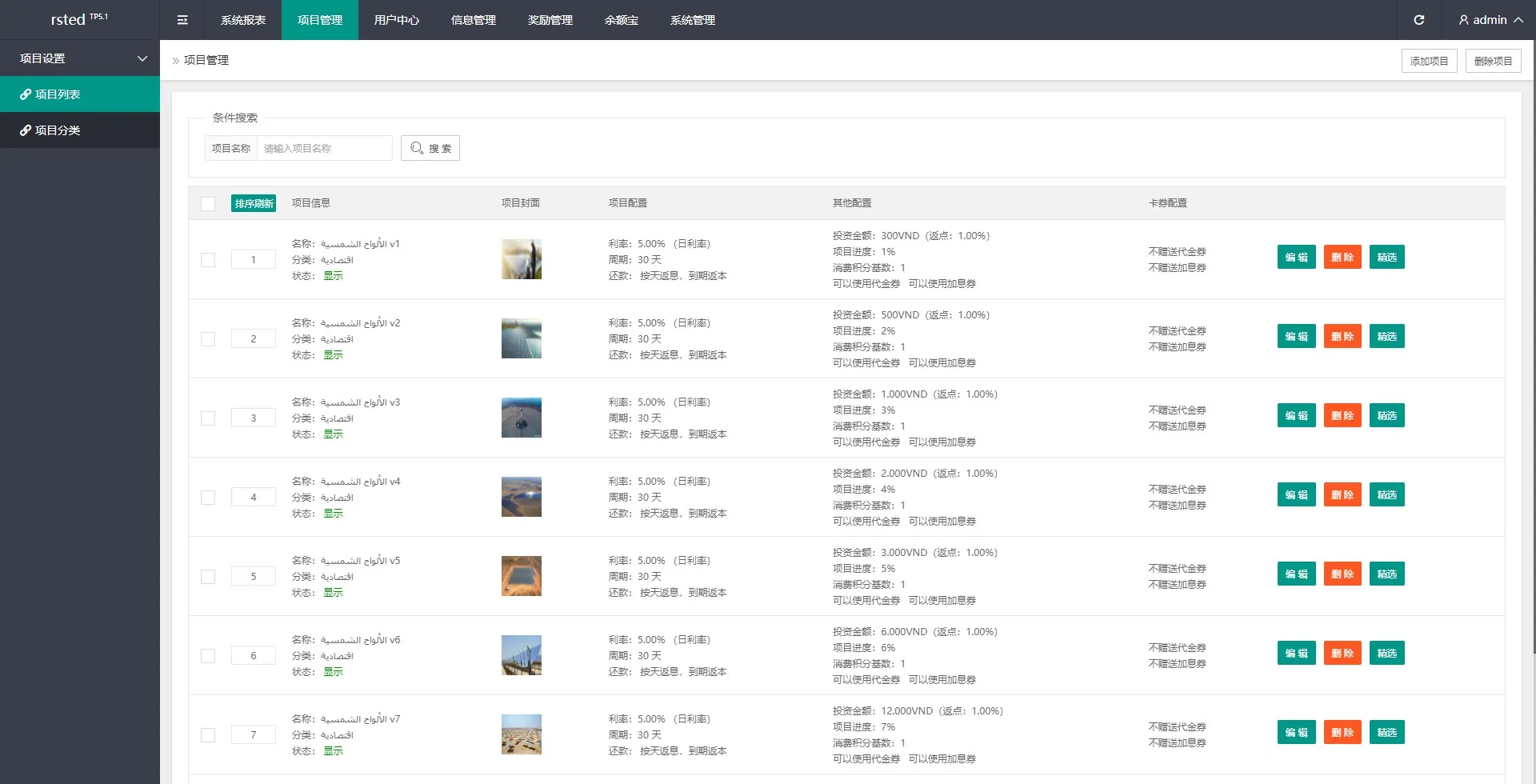The width and height of the screenshot is (1536, 784).
Task: Collapse the 项目设置 sidebar section
Action: [x=142, y=58]
